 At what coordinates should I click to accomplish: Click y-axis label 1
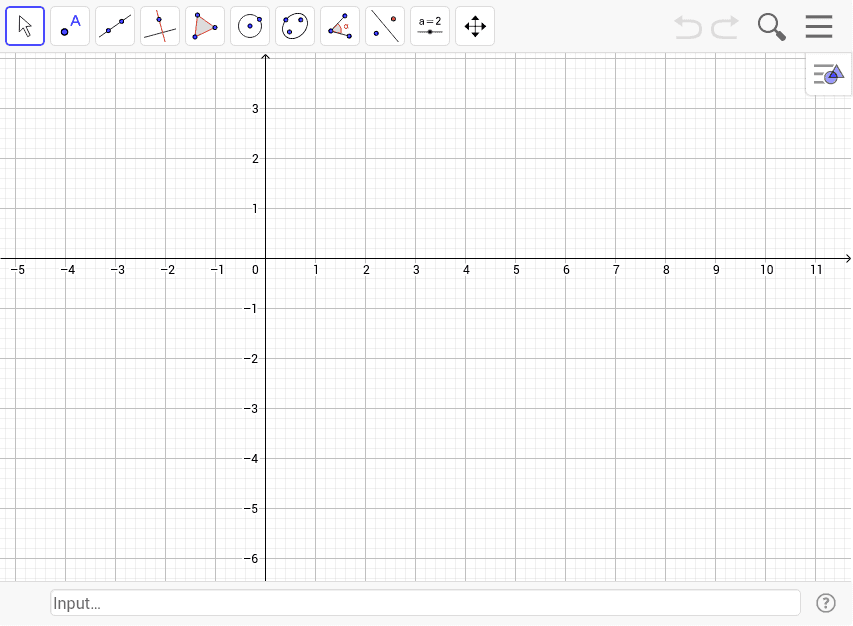click(x=255, y=209)
